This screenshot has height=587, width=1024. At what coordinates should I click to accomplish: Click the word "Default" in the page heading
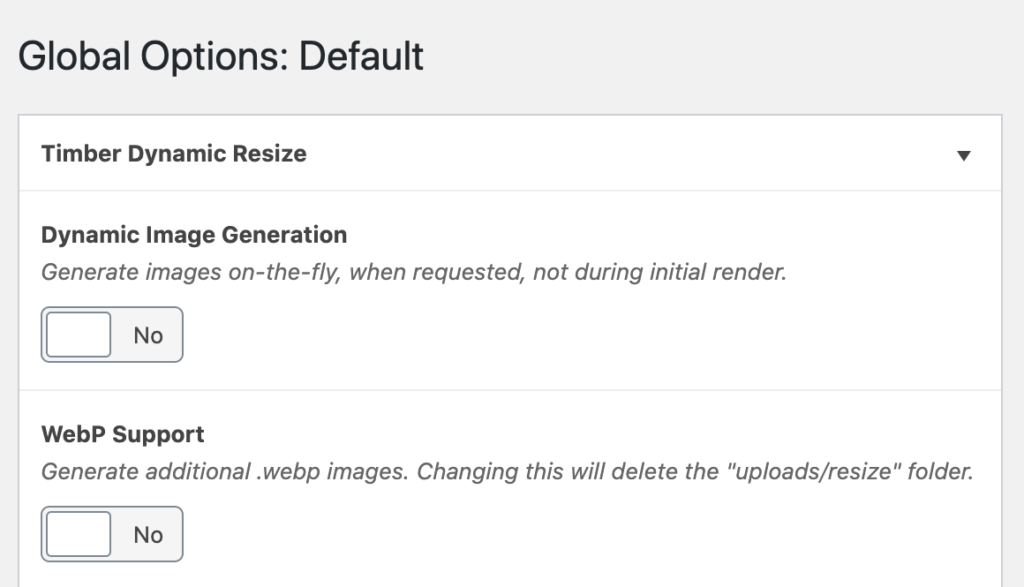(361, 55)
